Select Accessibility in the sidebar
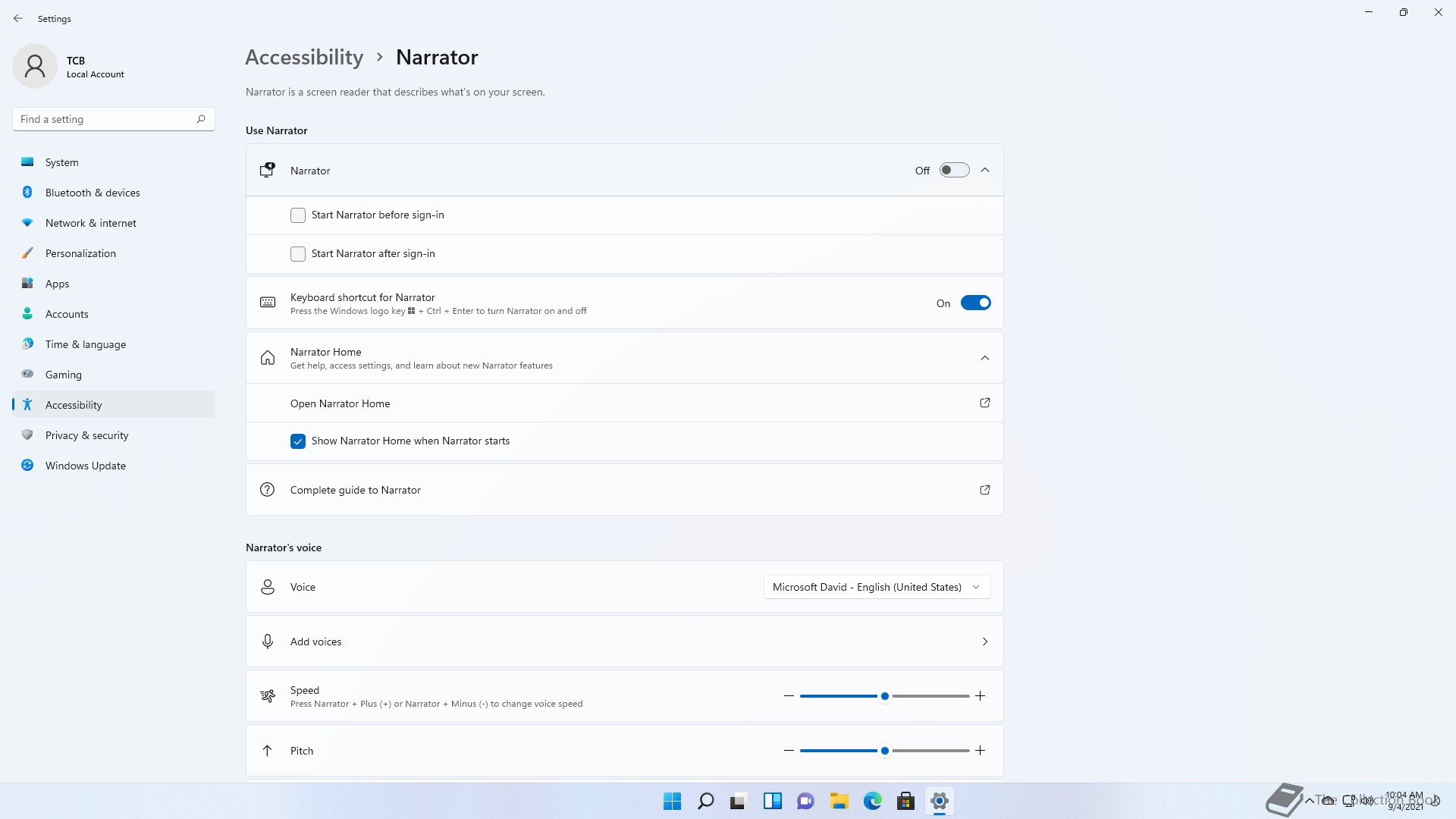 114,405
